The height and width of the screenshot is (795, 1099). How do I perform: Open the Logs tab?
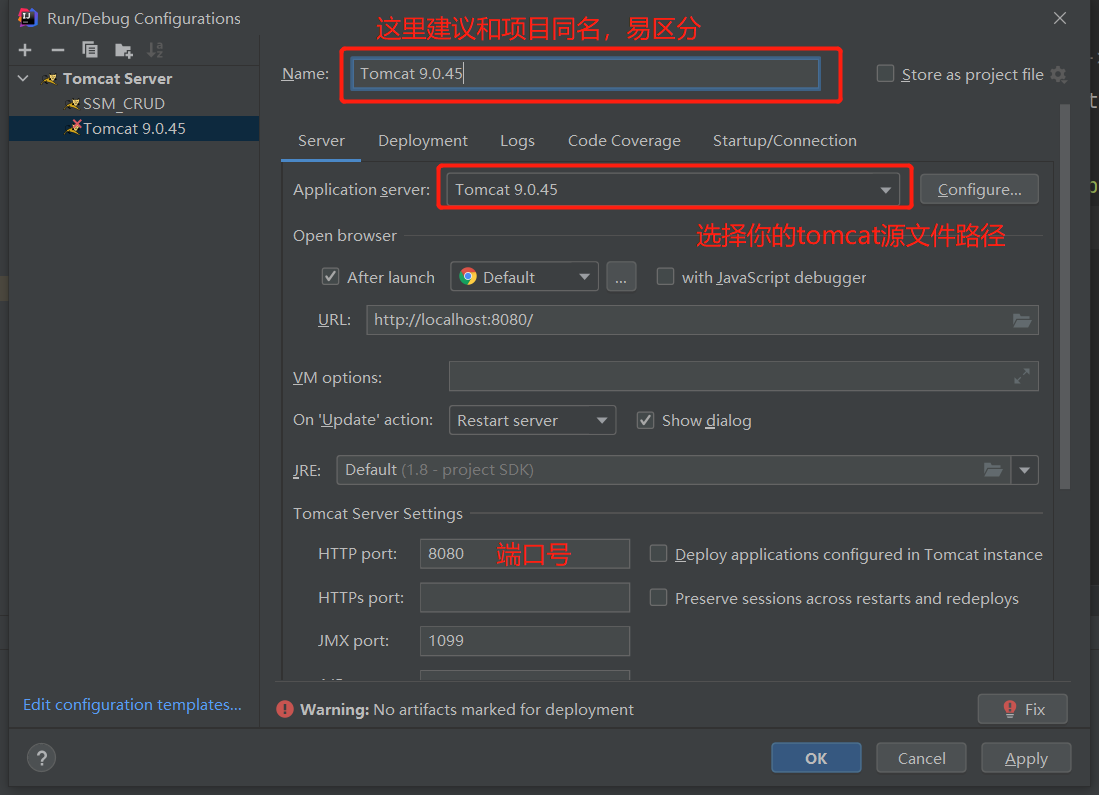pyautogui.click(x=517, y=141)
